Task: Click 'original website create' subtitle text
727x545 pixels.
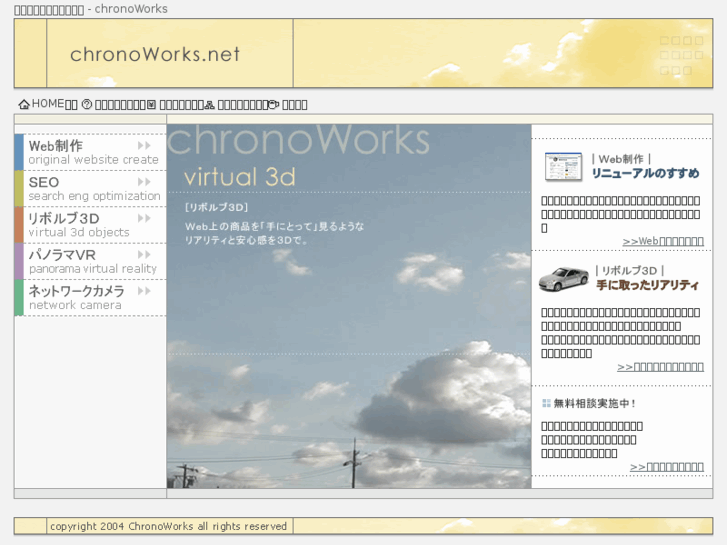Action: pyautogui.click(x=94, y=160)
